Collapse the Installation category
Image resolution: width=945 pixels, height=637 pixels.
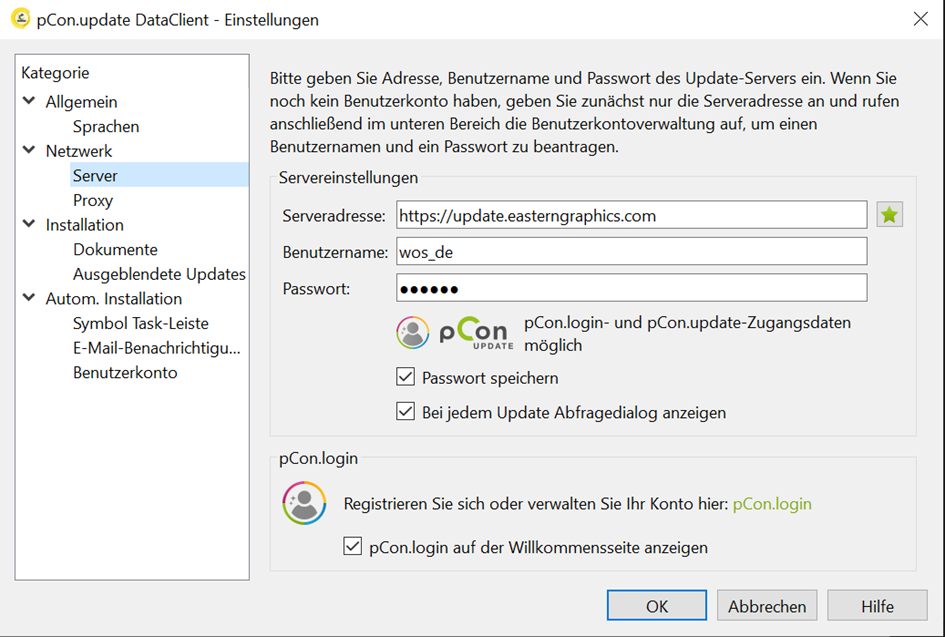(x=29, y=224)
